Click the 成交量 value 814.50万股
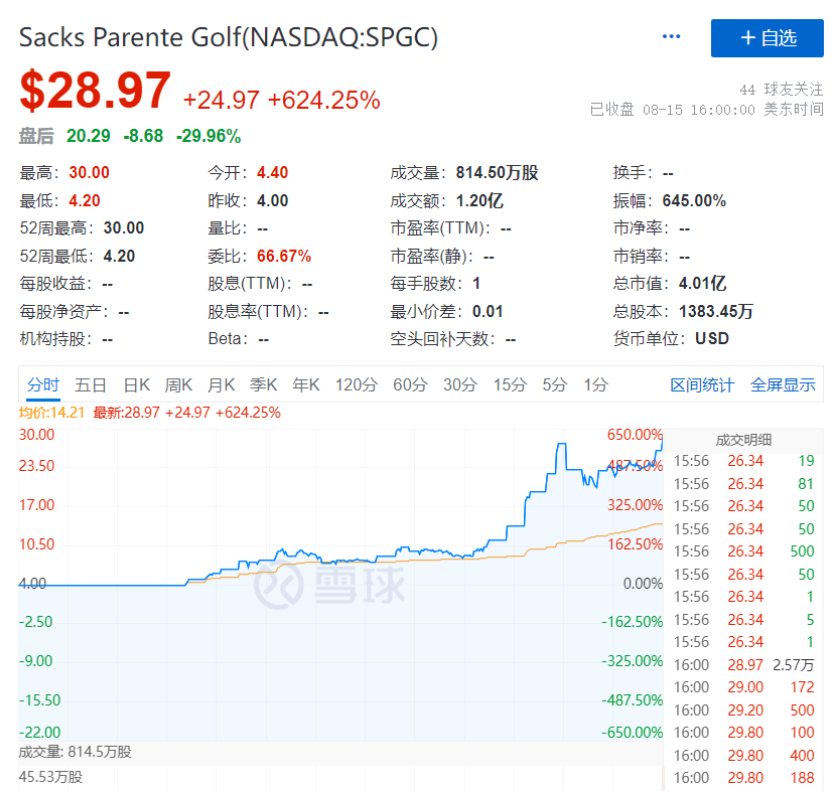Screen dimensions: 840x795 coord(497,172)
